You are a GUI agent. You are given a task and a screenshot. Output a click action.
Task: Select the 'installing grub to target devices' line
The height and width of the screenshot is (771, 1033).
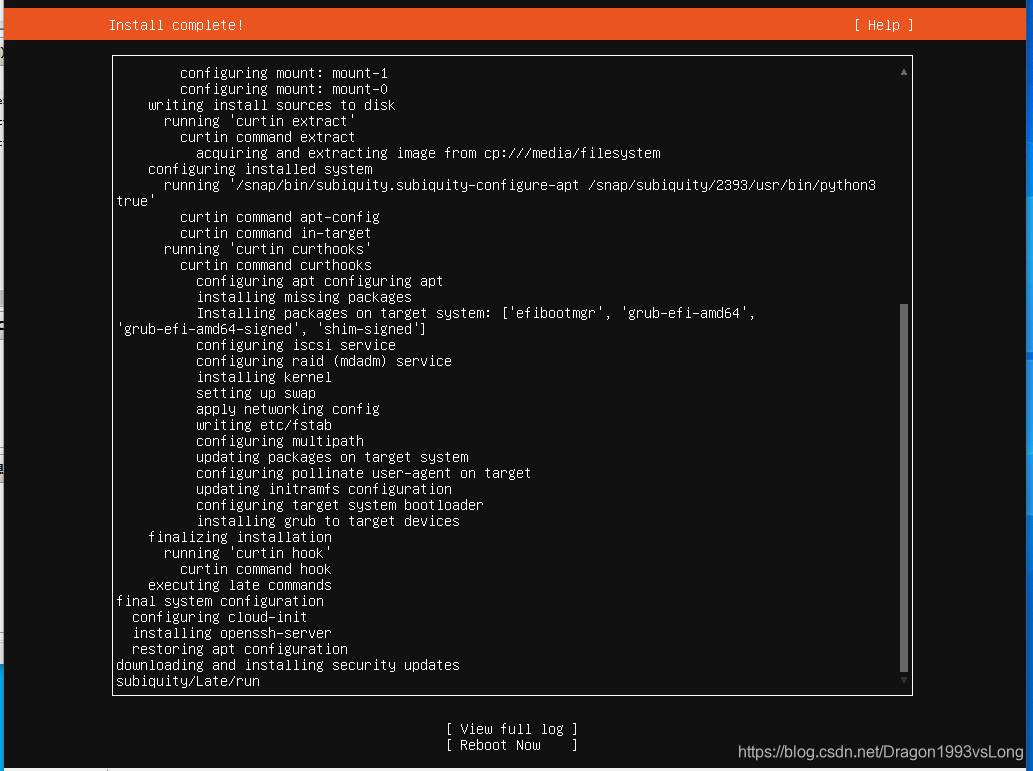pyautogui.click(x=327, y=520)
